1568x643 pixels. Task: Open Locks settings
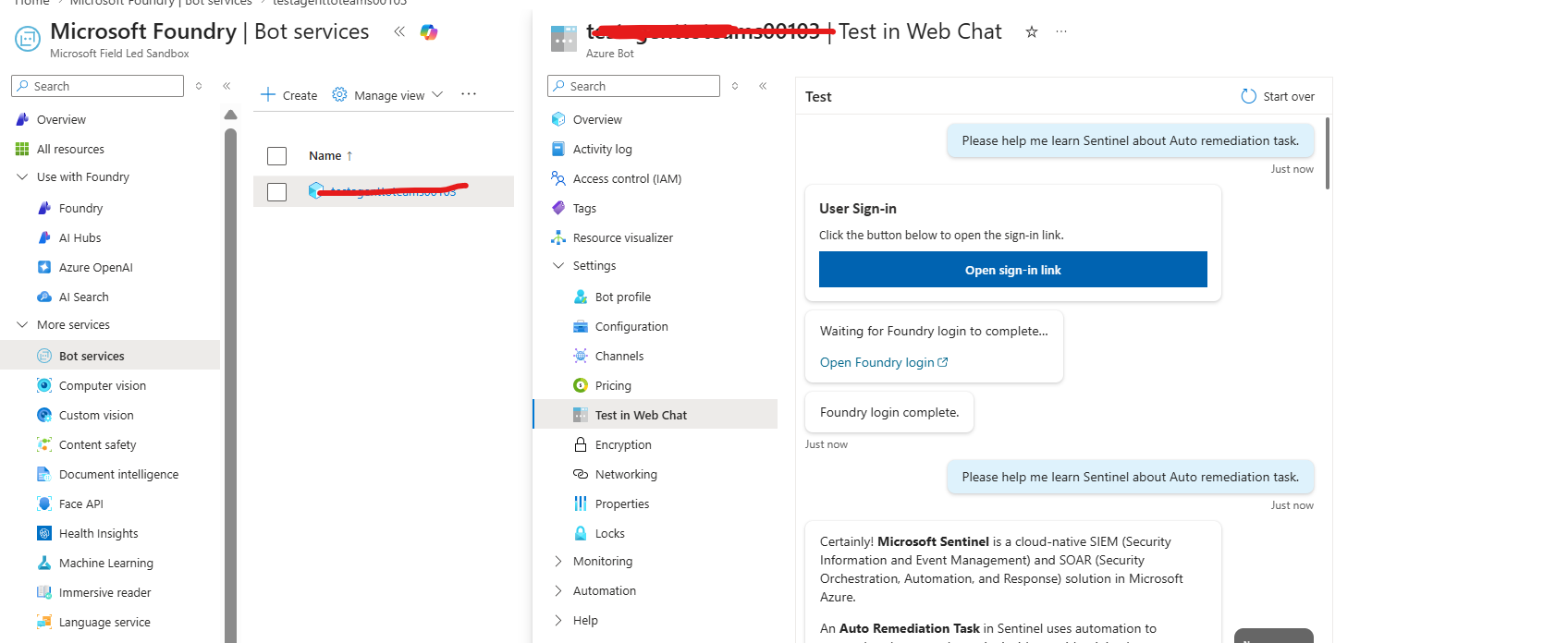click(x=609, y=533)
